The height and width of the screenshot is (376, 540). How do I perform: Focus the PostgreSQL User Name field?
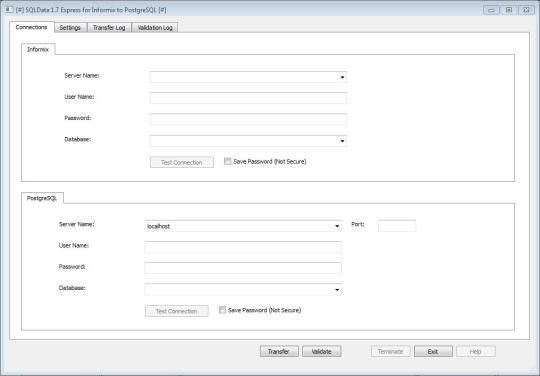tap(243, 247)
